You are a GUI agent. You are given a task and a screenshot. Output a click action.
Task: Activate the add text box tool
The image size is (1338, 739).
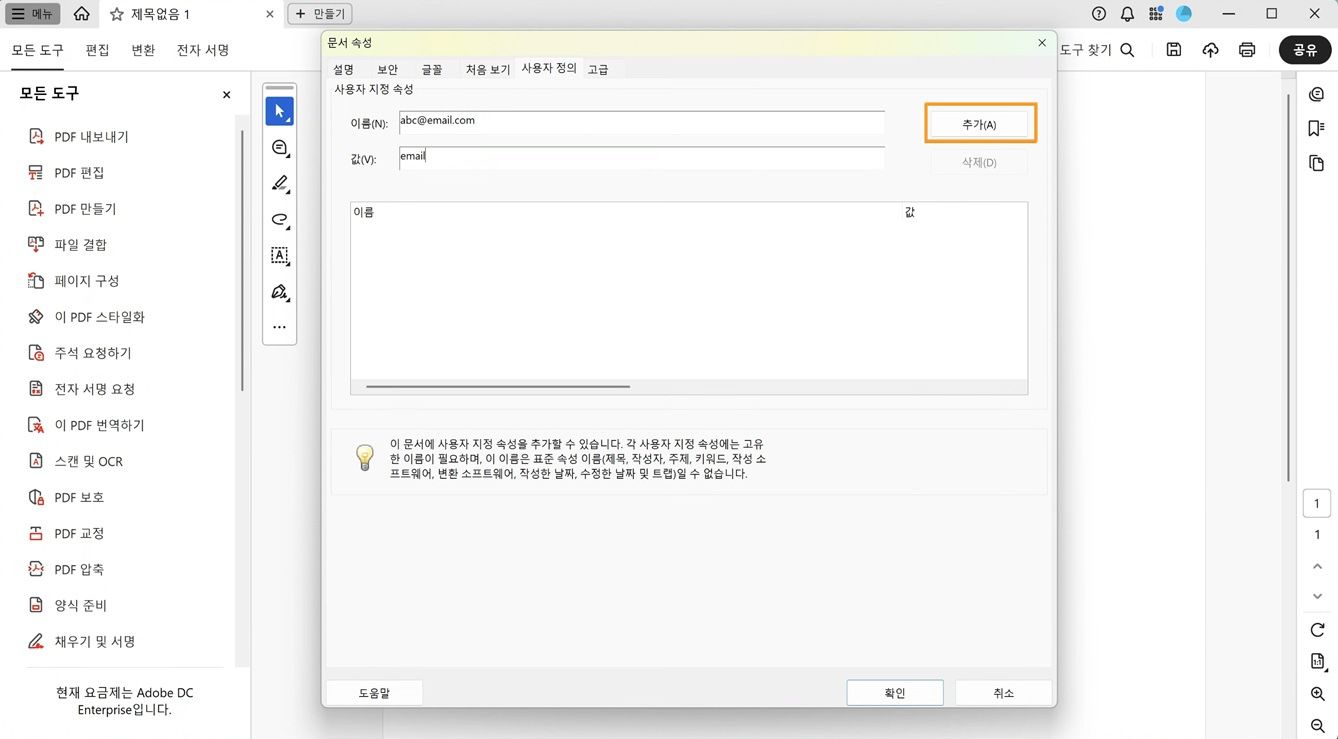coord(280,256)
